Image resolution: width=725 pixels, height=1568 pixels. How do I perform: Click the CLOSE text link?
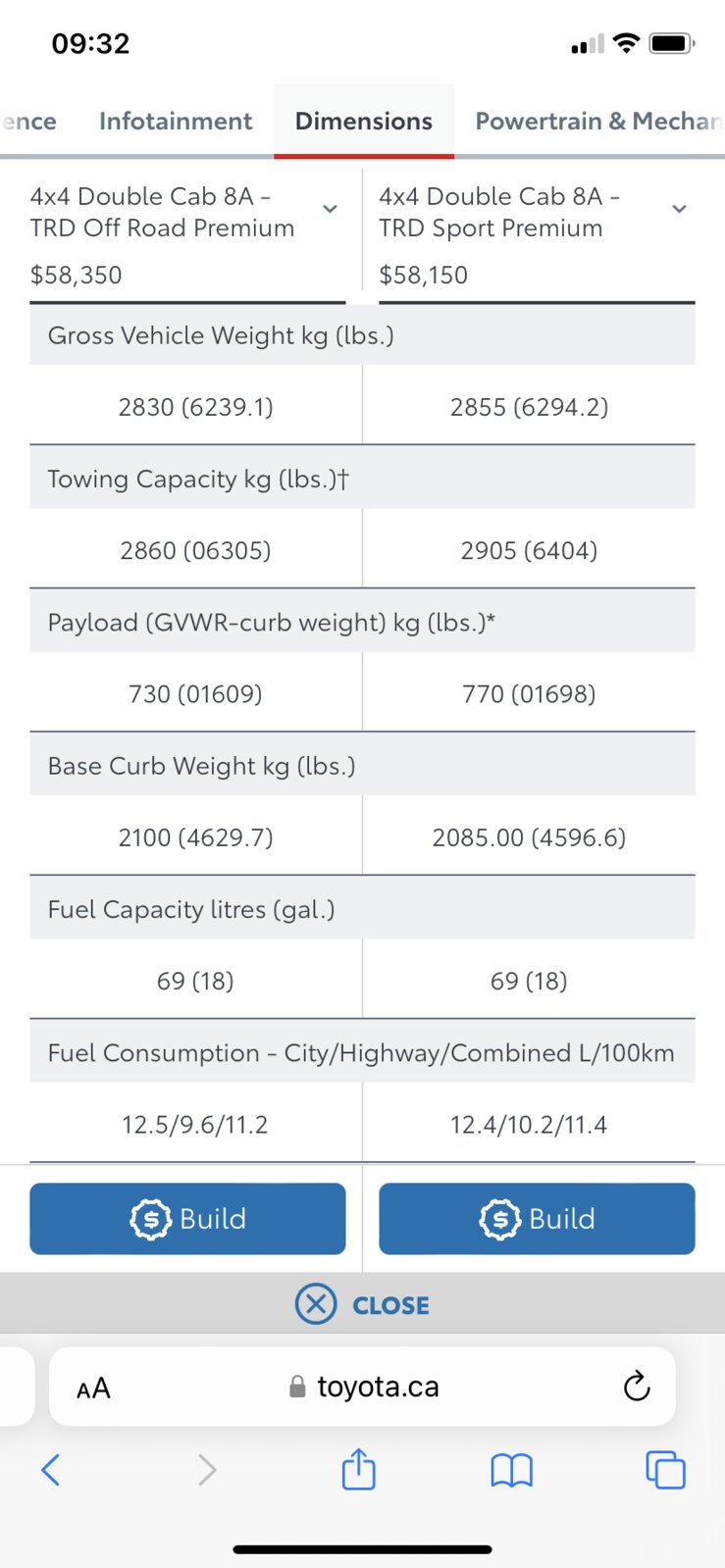(390, 1305)
